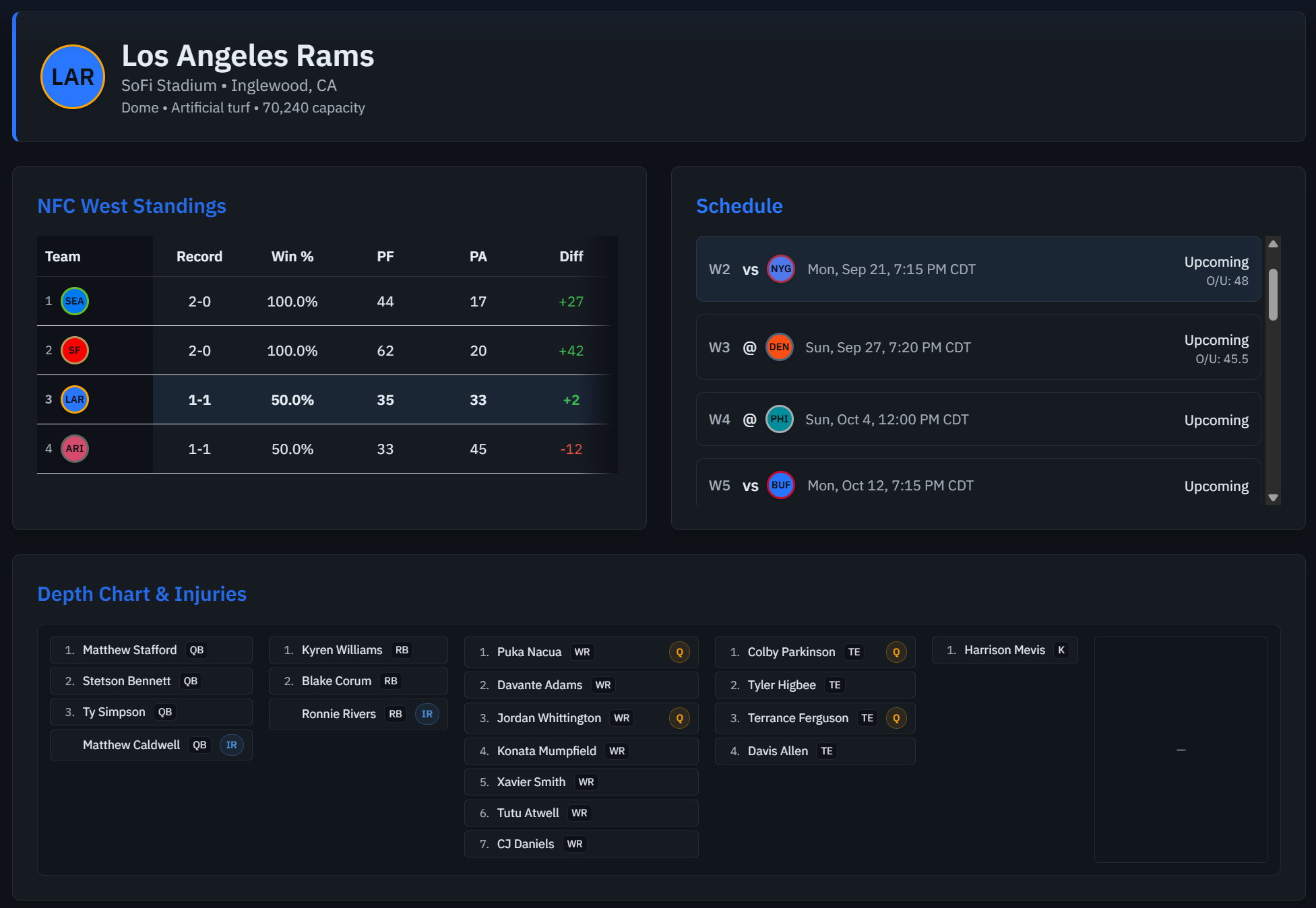Click the Depth Chart & Injuries heading
Screen dimensions: 1316x908
[x=142, y=594]
